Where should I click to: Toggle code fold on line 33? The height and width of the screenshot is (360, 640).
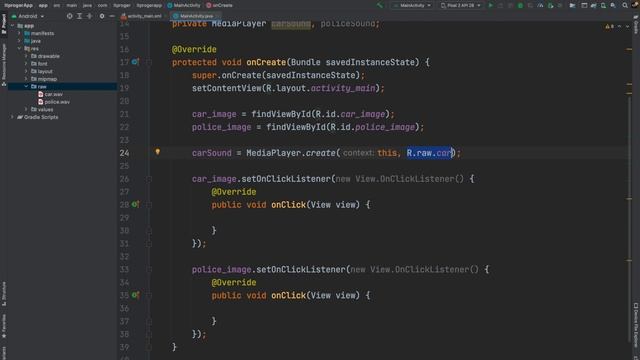(149, 270)
